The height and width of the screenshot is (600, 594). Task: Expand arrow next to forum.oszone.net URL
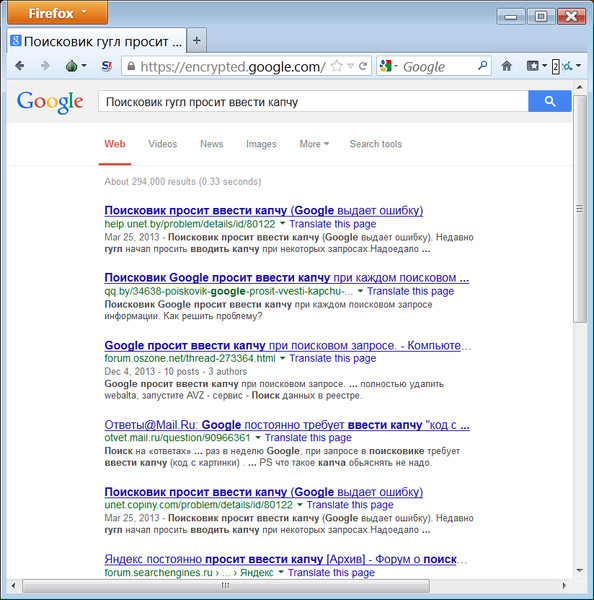(x=282, y=358)
